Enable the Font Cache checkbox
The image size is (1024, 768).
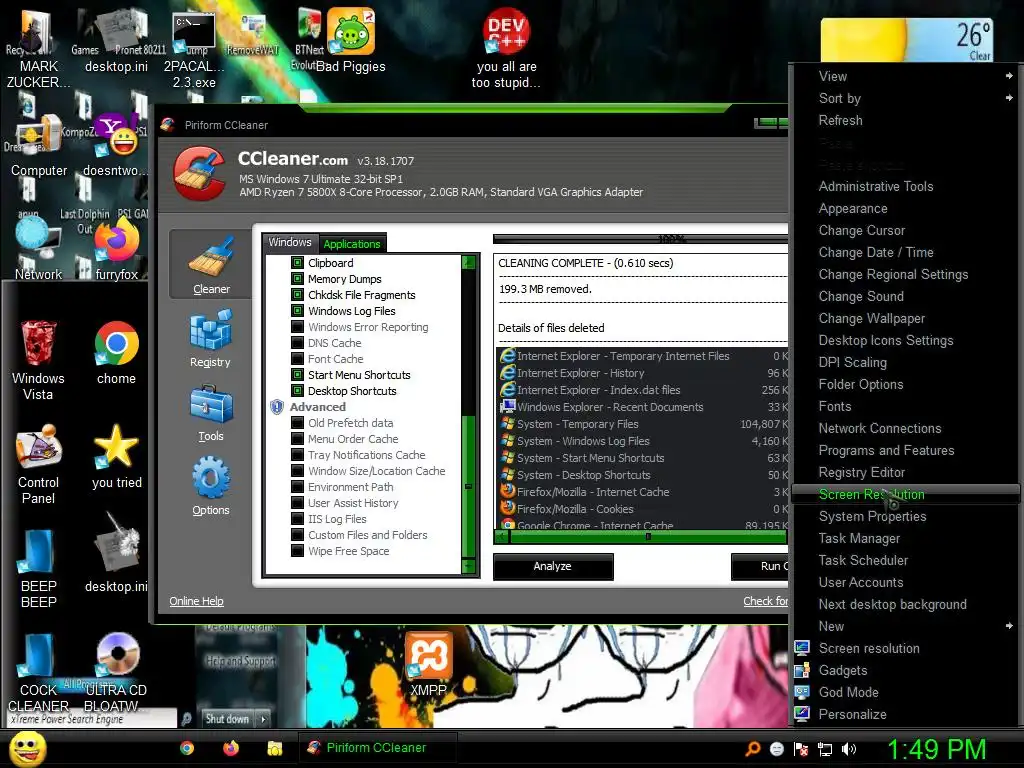point(297,359)
